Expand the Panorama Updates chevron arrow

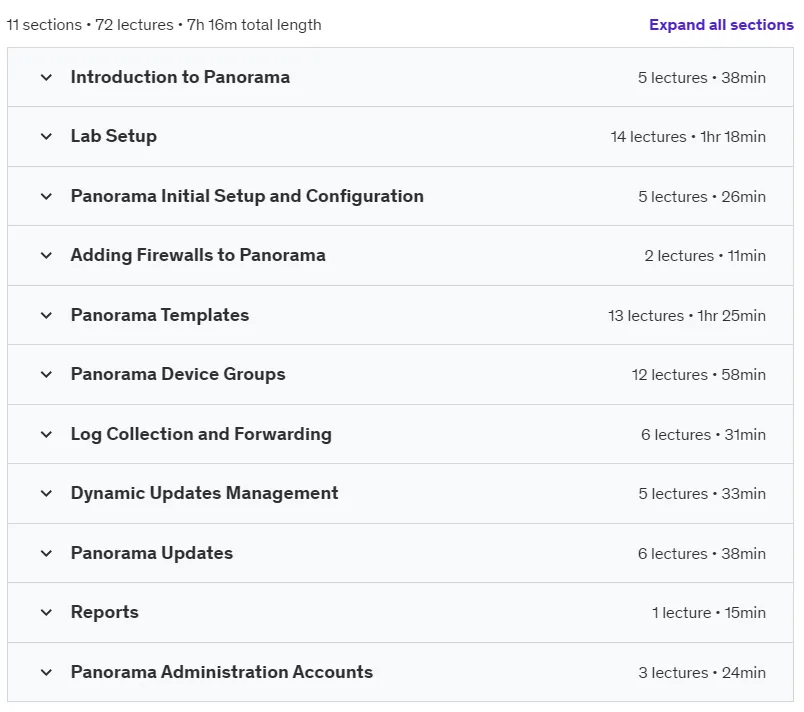pyautogui.click(x=46, y=553)
